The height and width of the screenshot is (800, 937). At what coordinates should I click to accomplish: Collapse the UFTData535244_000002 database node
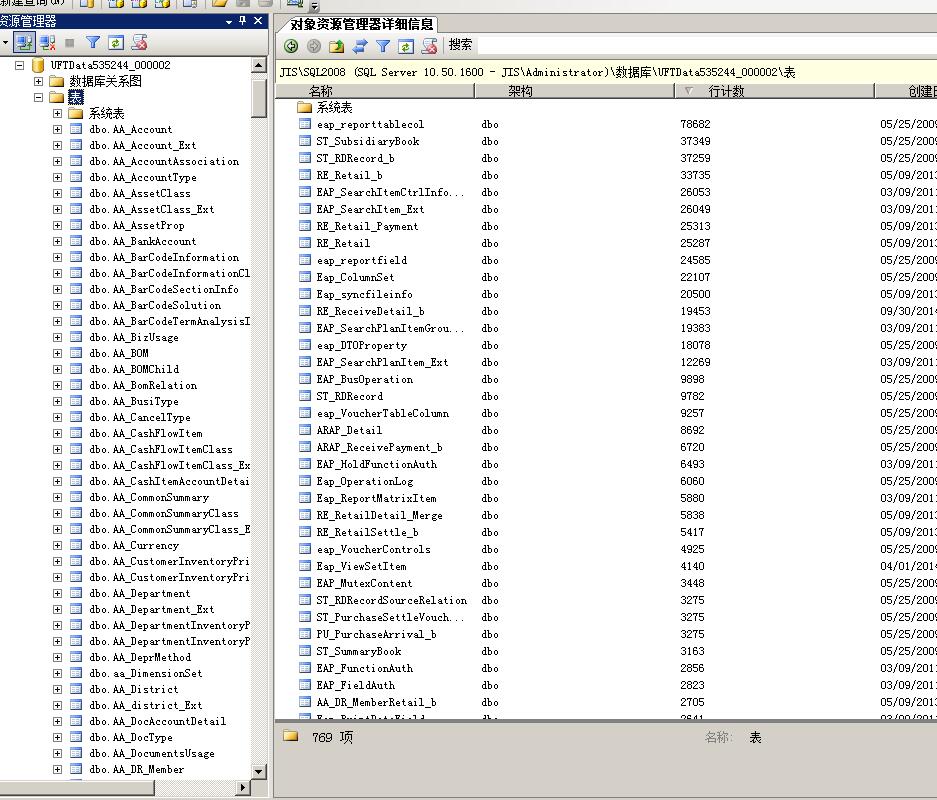[20, 65]
